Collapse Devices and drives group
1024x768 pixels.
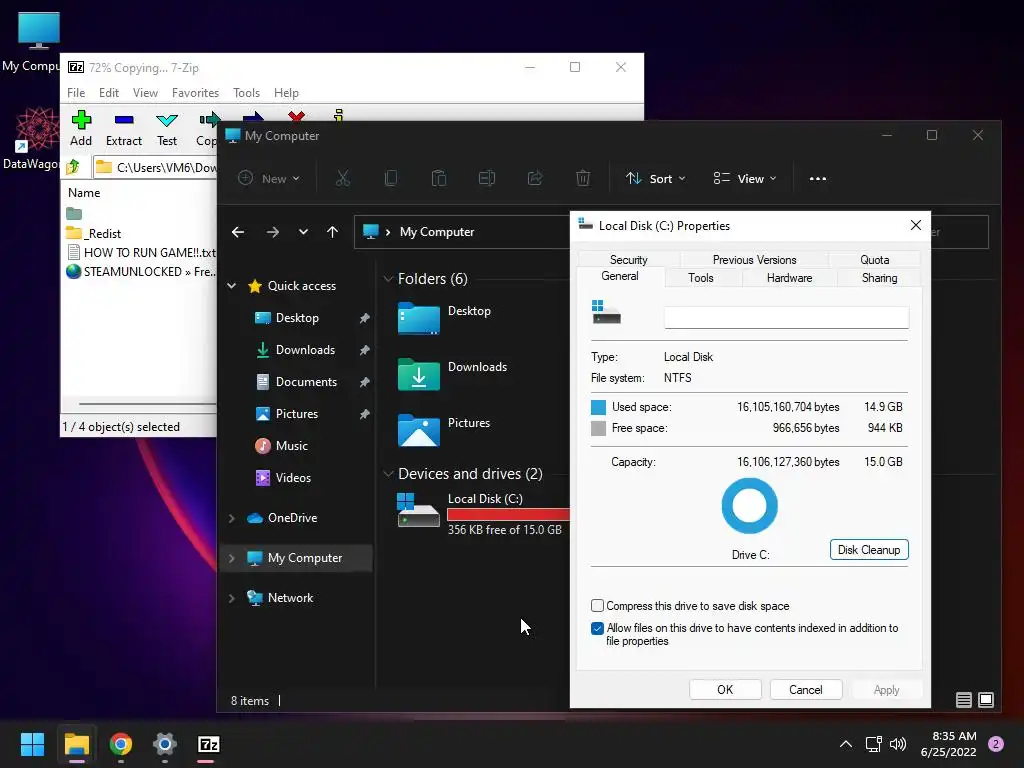pos(388,473)
